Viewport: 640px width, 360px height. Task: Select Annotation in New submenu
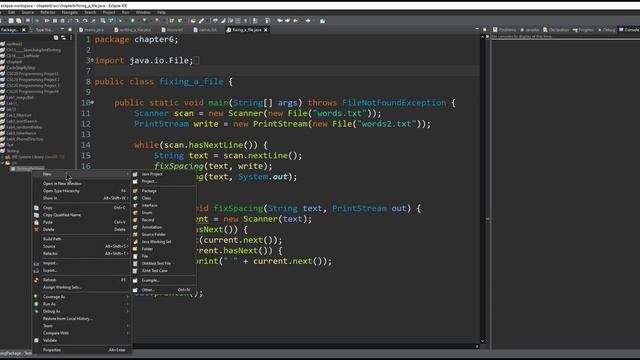pyautogui.click(x=164, y=227)
